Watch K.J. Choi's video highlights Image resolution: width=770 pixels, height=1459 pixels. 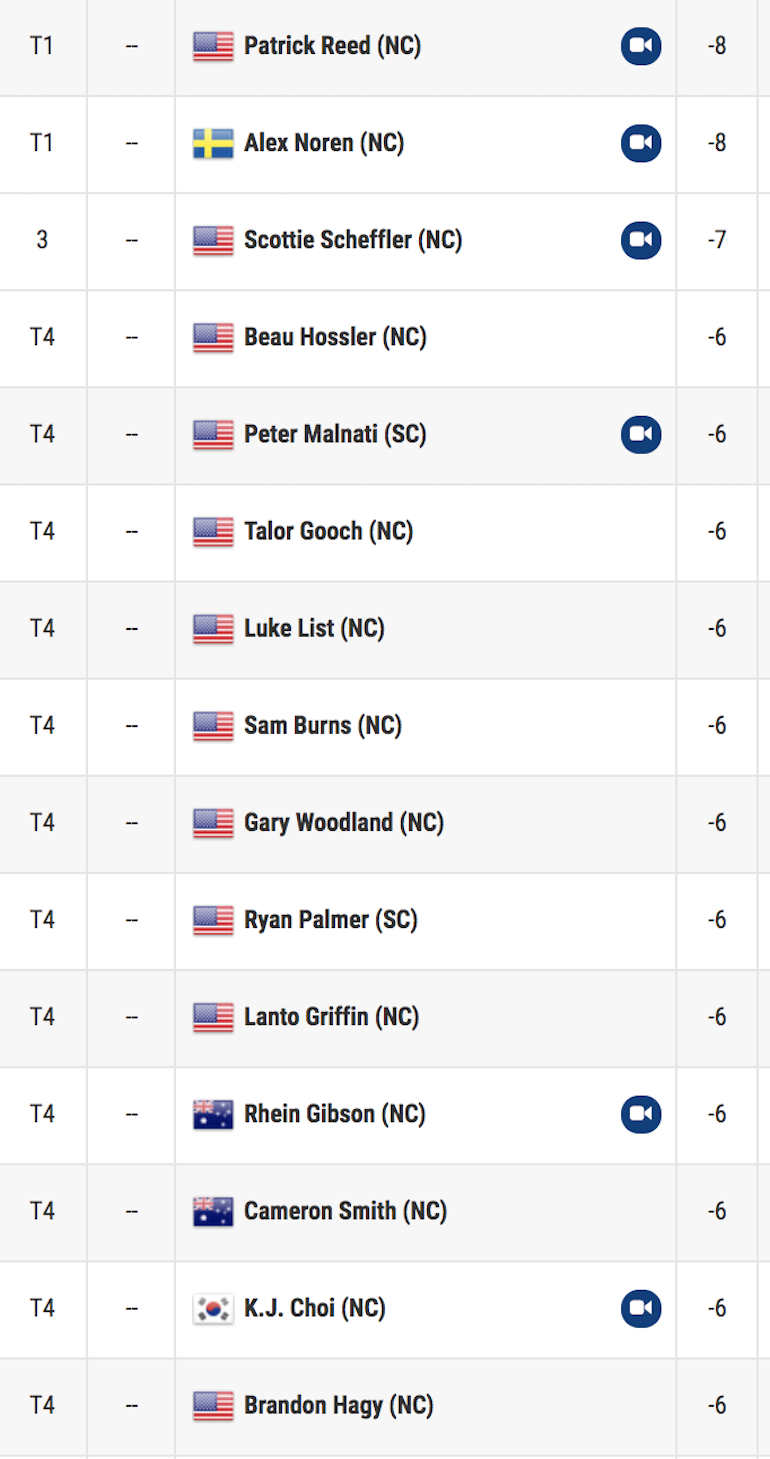[x=641, y=1308]
